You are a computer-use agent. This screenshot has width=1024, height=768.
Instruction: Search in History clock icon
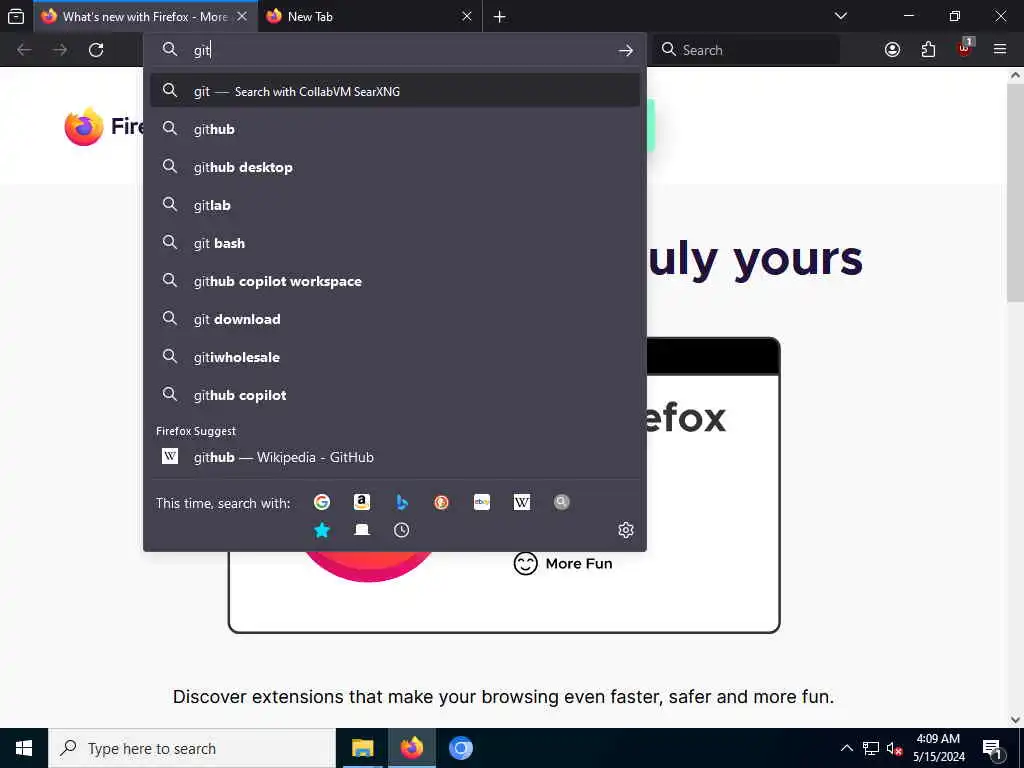(x=402, y=530)
